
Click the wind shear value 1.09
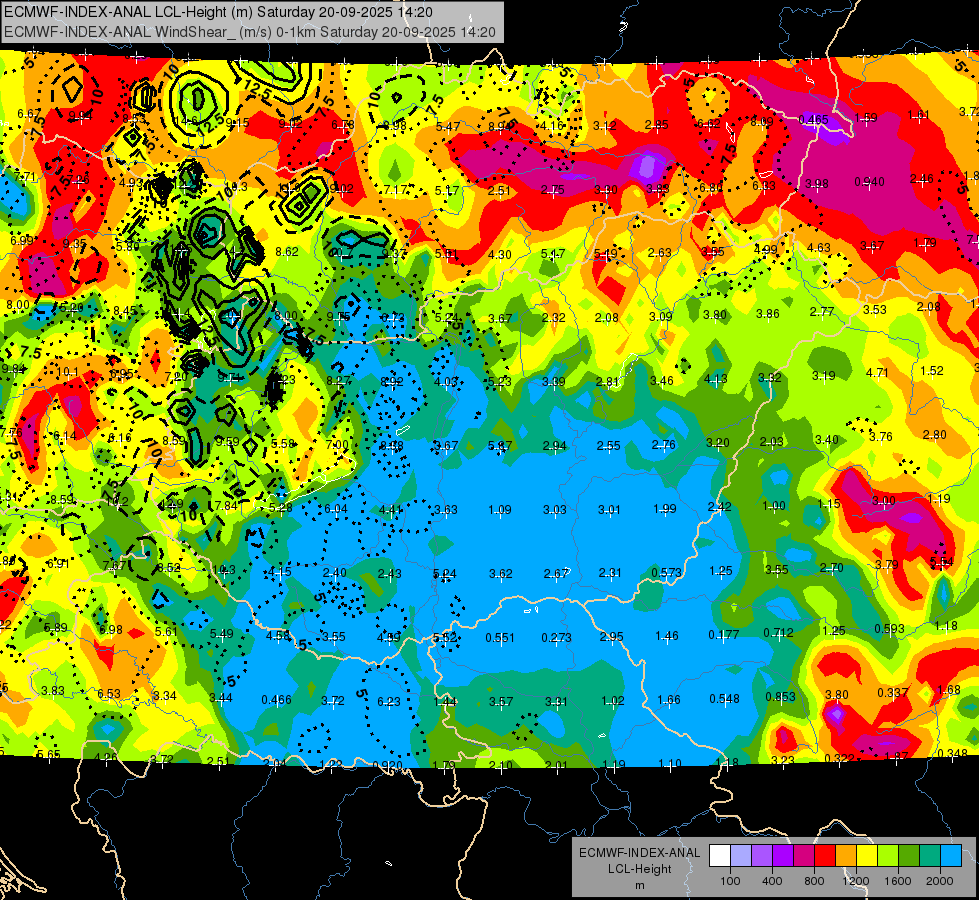coord(499,510)
